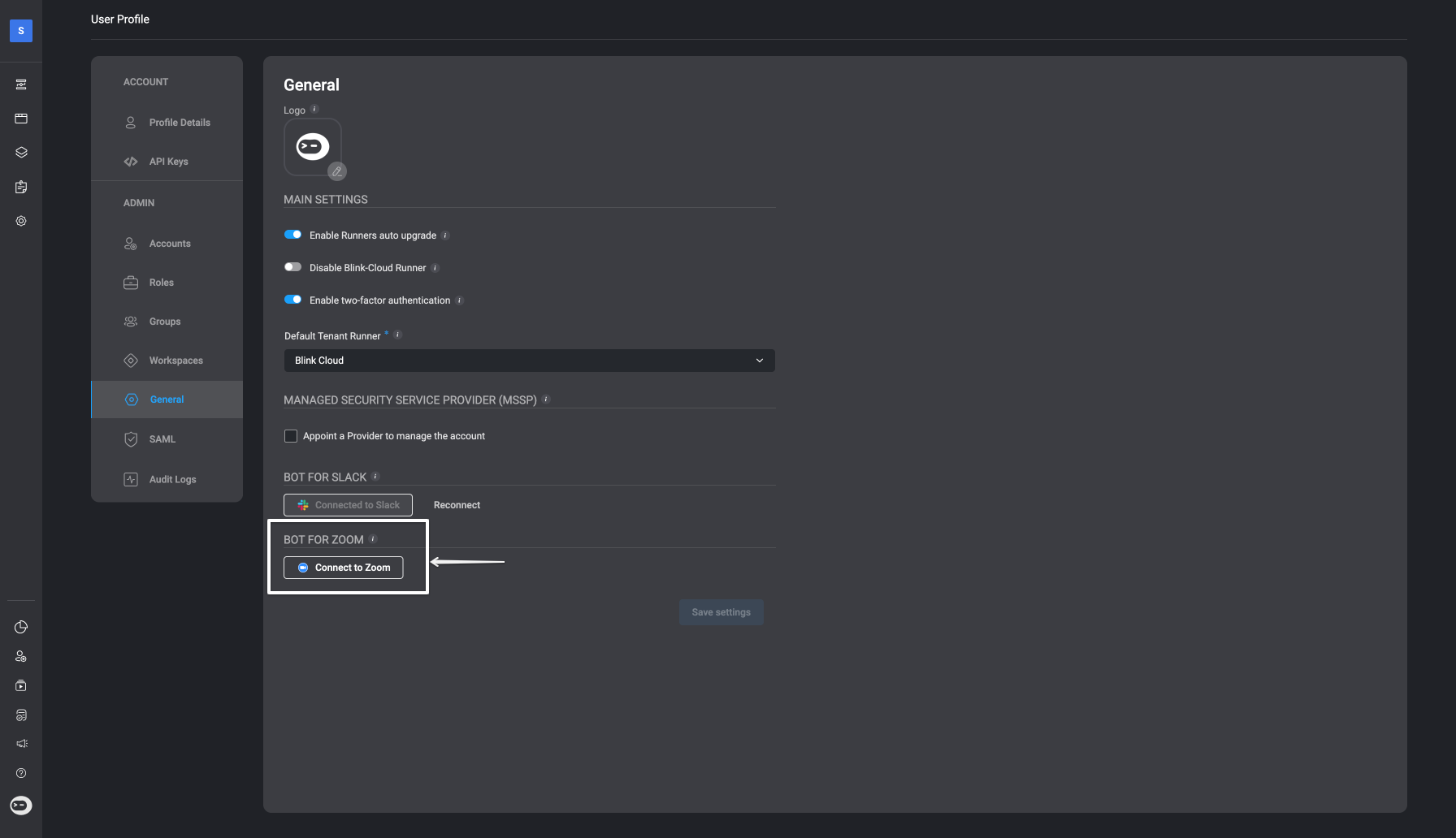Click the Blink bot logo at rail bottom
The image size is (1456, 838).
[21, 805]
